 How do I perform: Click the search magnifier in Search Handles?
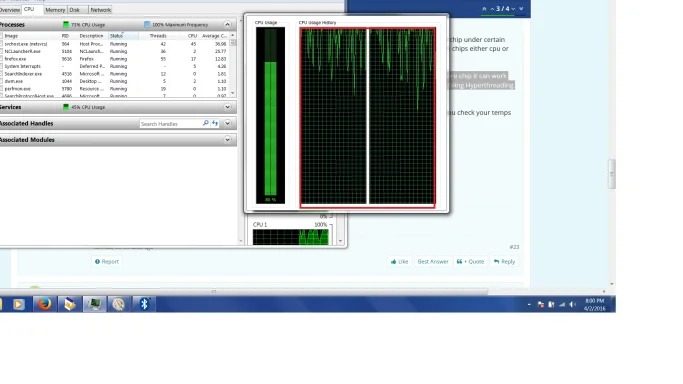[x=206, y=124]
